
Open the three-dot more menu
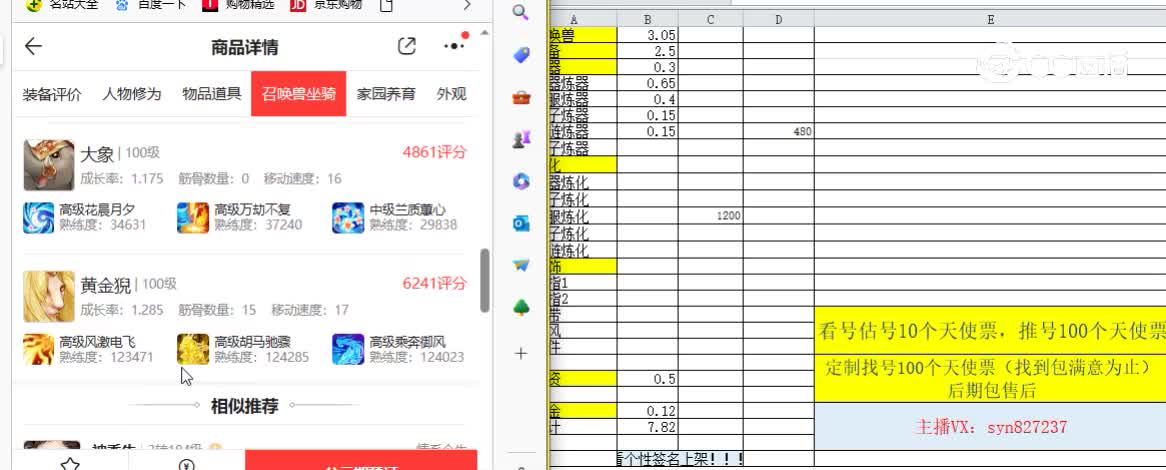454,45
